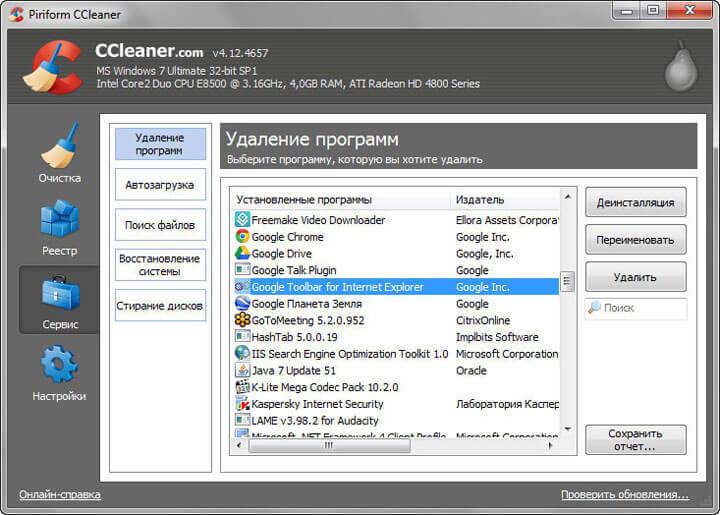Open the Реестр registry section

tap(60, 227)
